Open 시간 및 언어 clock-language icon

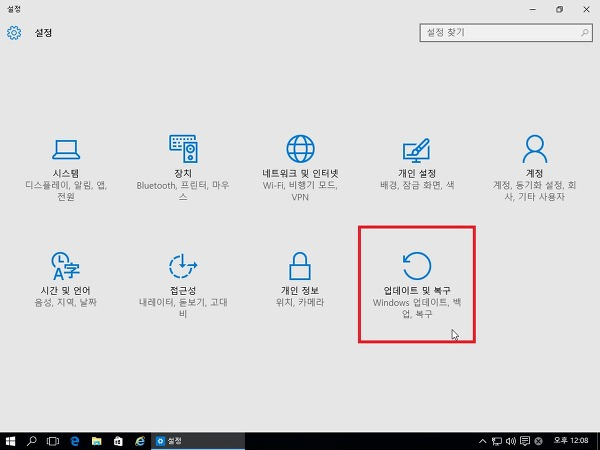[66, 266]
